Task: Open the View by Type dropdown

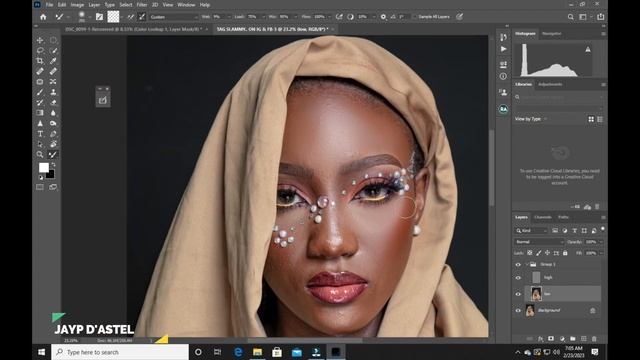Action: pyautogui.click(x=531, y=119)
